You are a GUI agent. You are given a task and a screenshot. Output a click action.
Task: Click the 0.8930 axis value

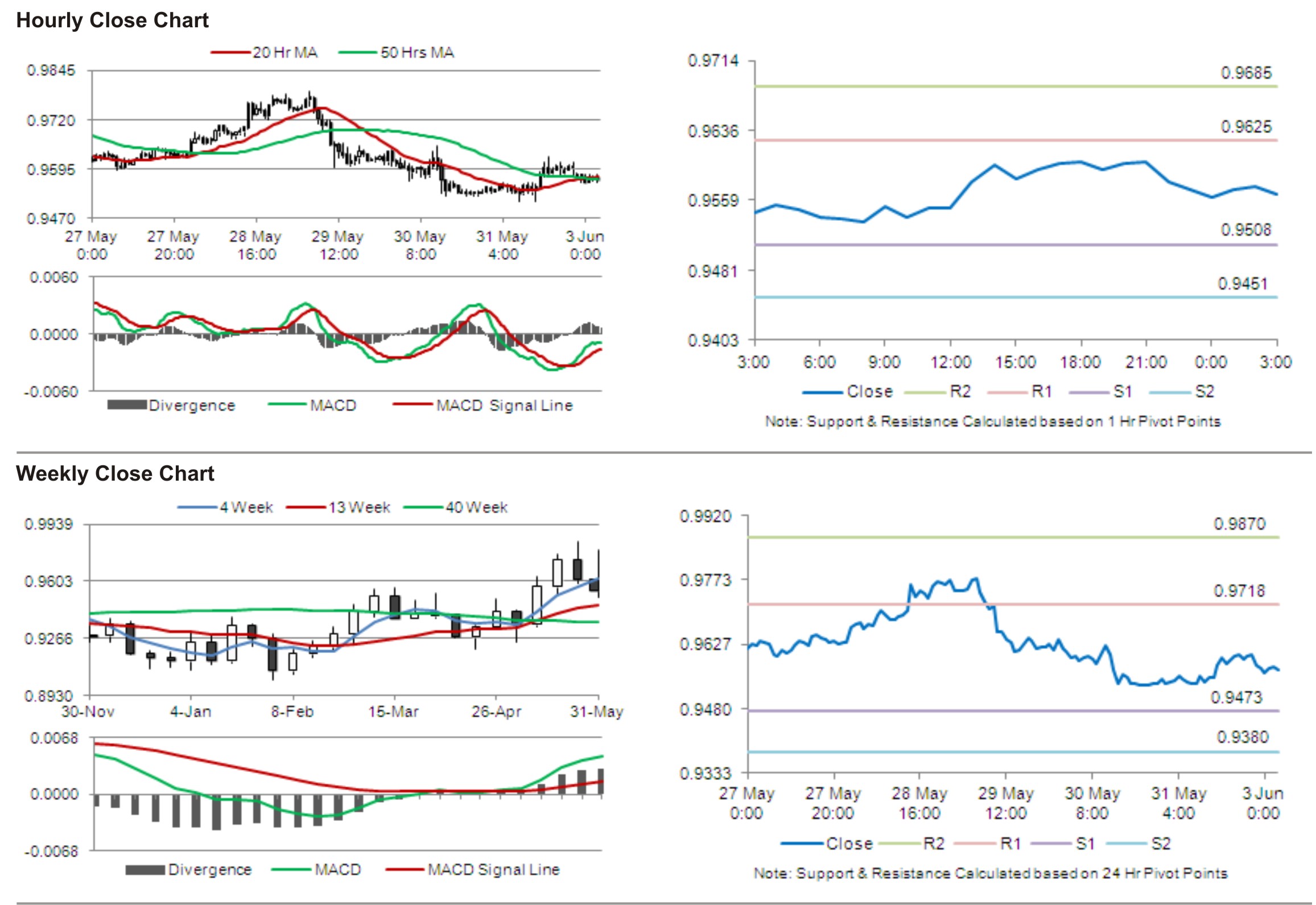(48, 696)
